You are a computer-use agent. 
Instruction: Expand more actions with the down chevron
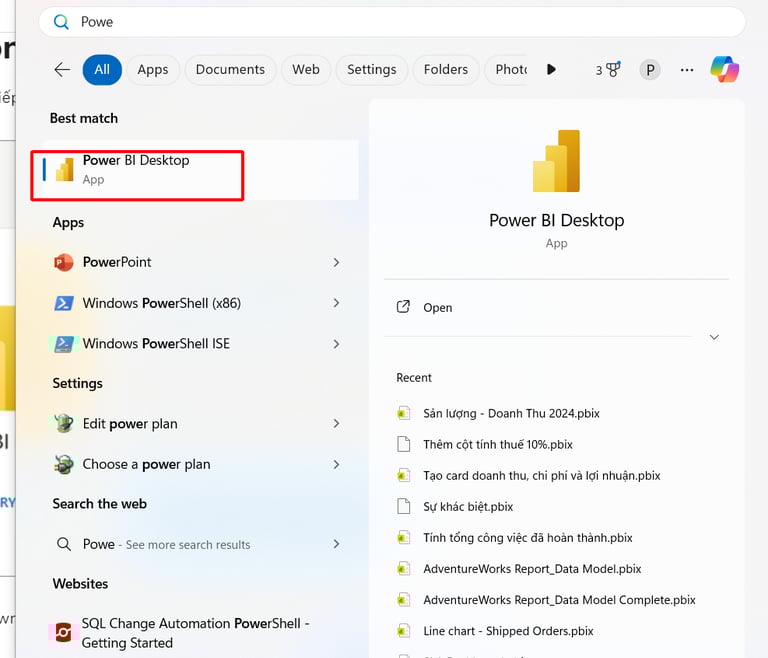pos(714,337)
